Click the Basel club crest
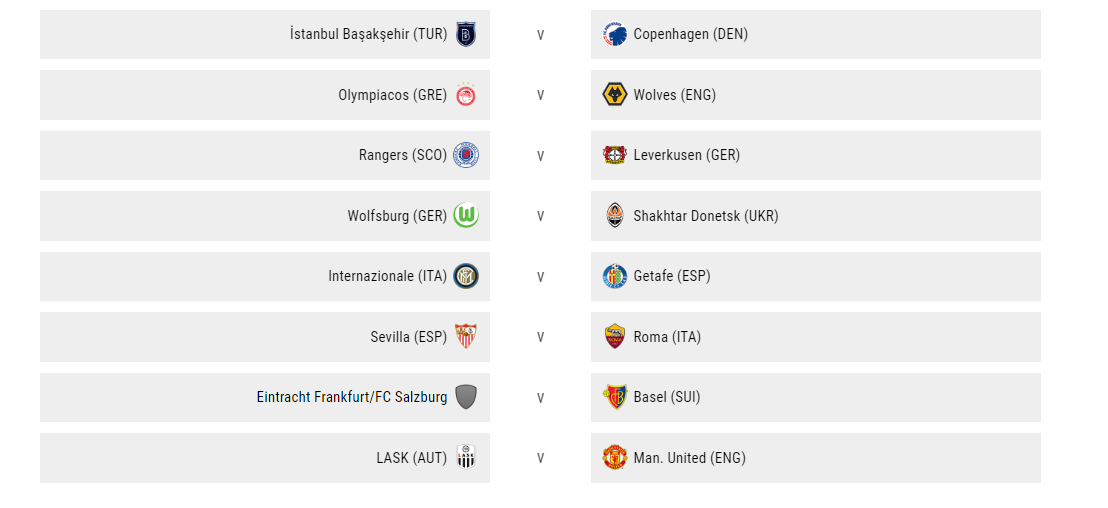Image resolution: width=1108 pixels, height=508 pixels. tap(615, 397)
